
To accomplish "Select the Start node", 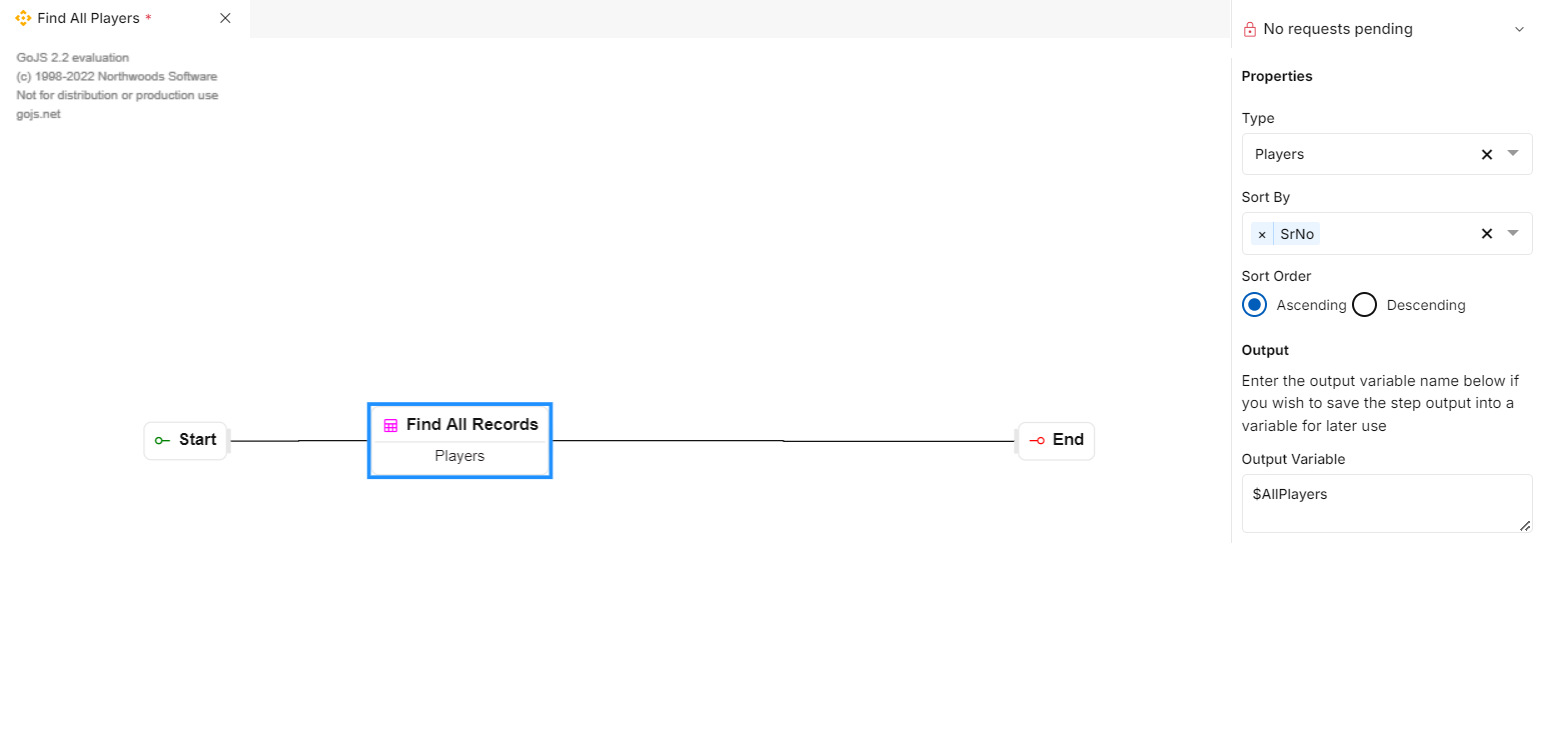I will (186, 440).
